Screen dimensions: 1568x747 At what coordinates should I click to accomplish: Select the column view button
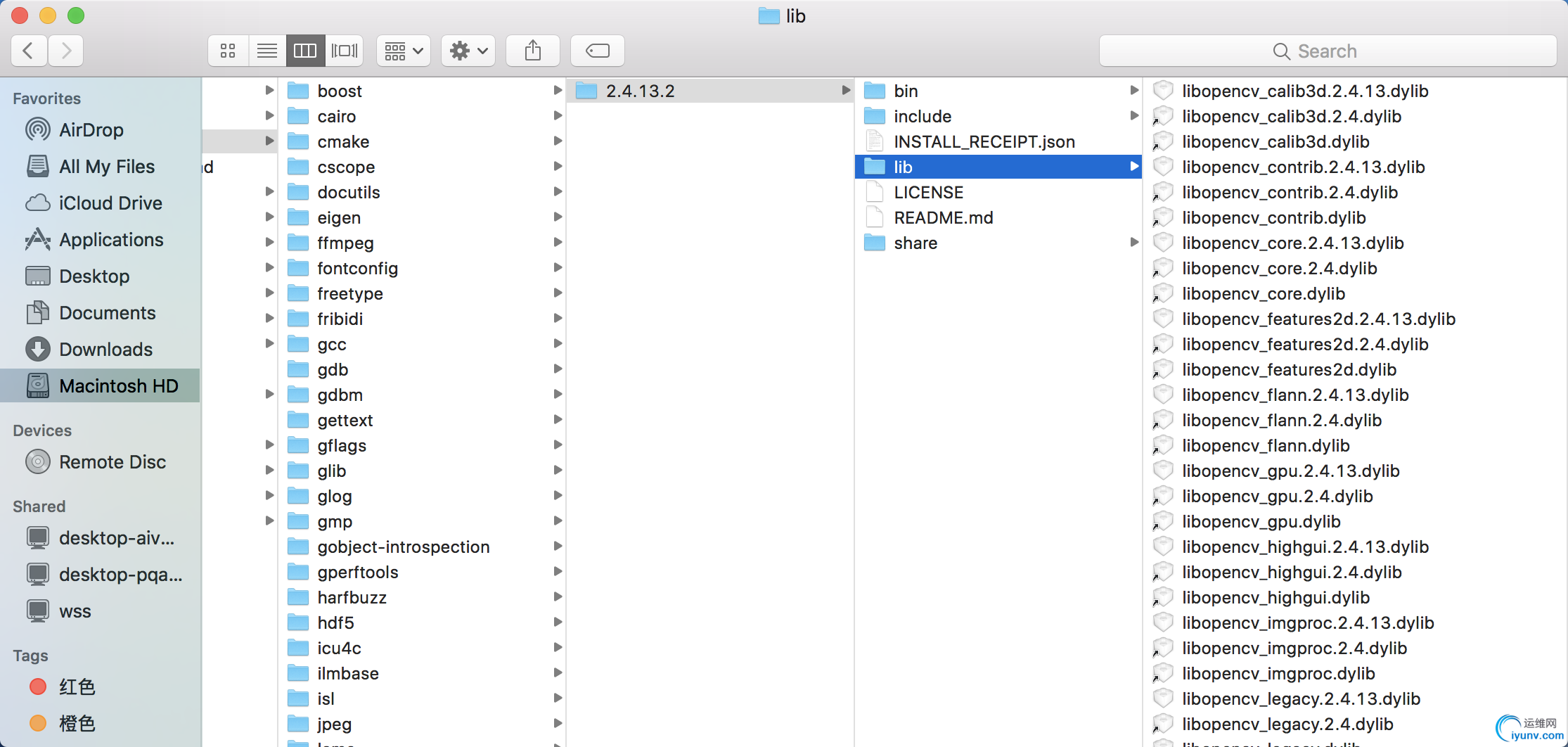(x=305, y=51)
